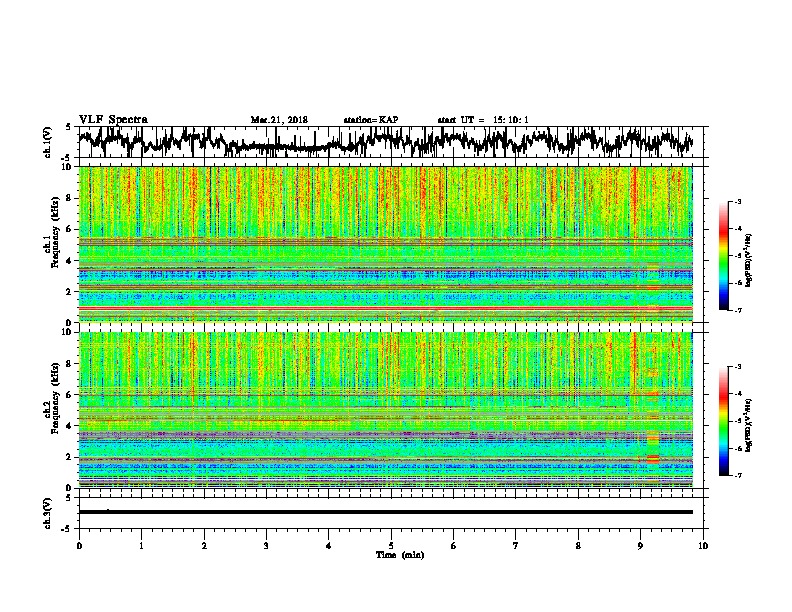Click the time axis tick label 7

(x=516, y=546)
